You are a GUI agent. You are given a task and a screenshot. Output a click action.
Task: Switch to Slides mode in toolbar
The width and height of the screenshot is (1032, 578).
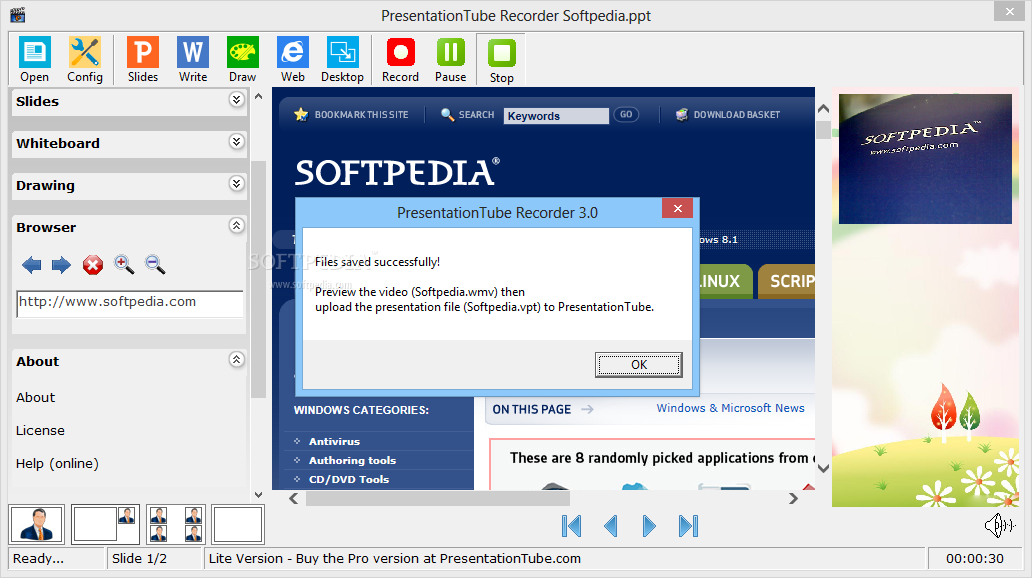143,60
